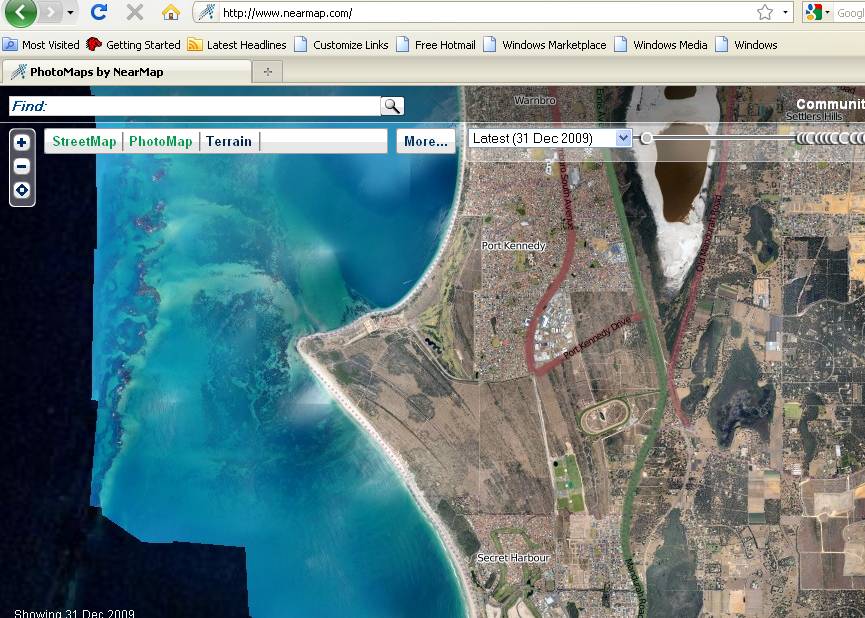Click the Find magnifying glass search button
865x618 pixels.
tap(392, 106)
